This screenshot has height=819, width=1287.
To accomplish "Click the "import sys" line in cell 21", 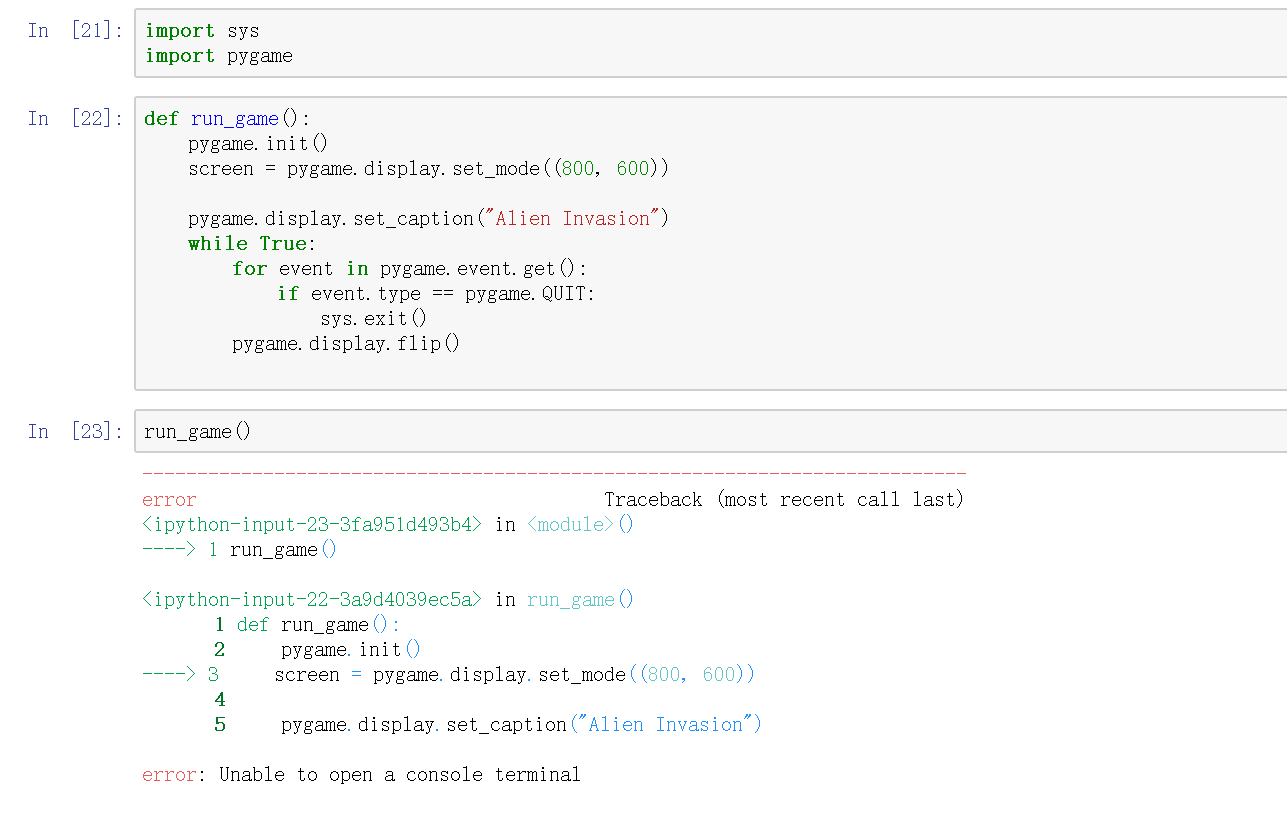I will (x=202, y=31).
